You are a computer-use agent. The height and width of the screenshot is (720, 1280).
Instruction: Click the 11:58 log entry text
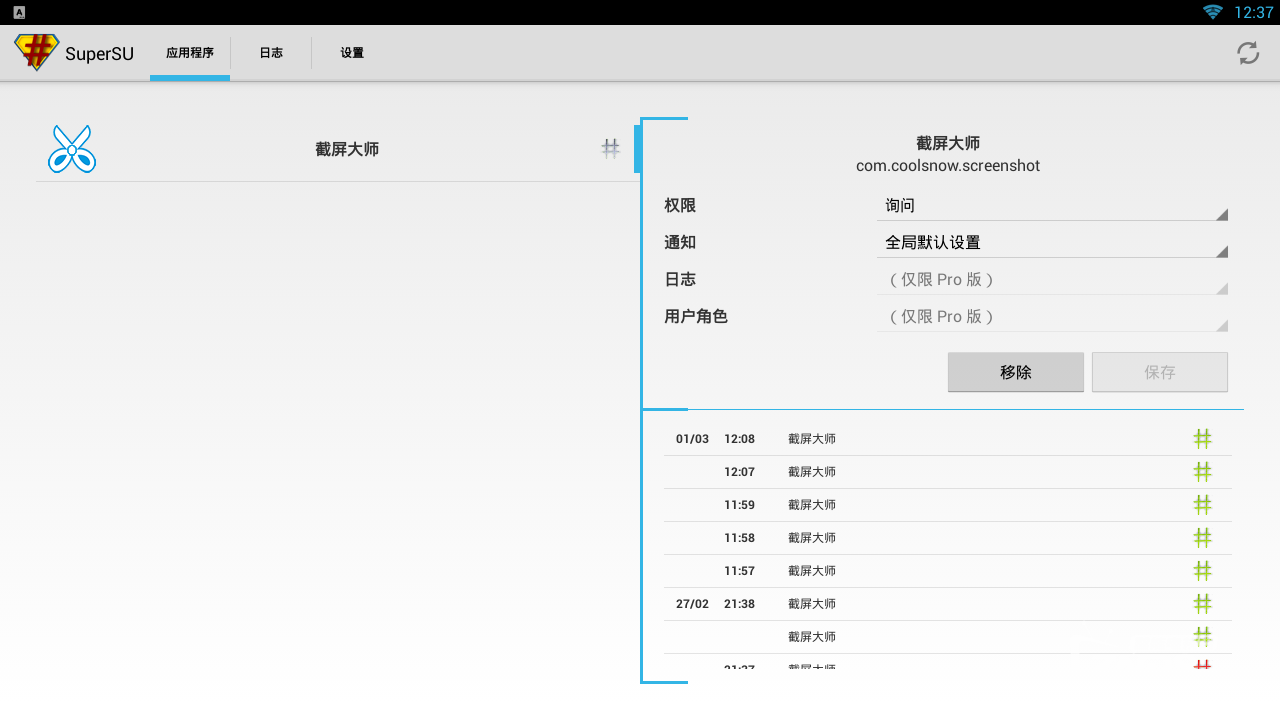coord(812,537)
